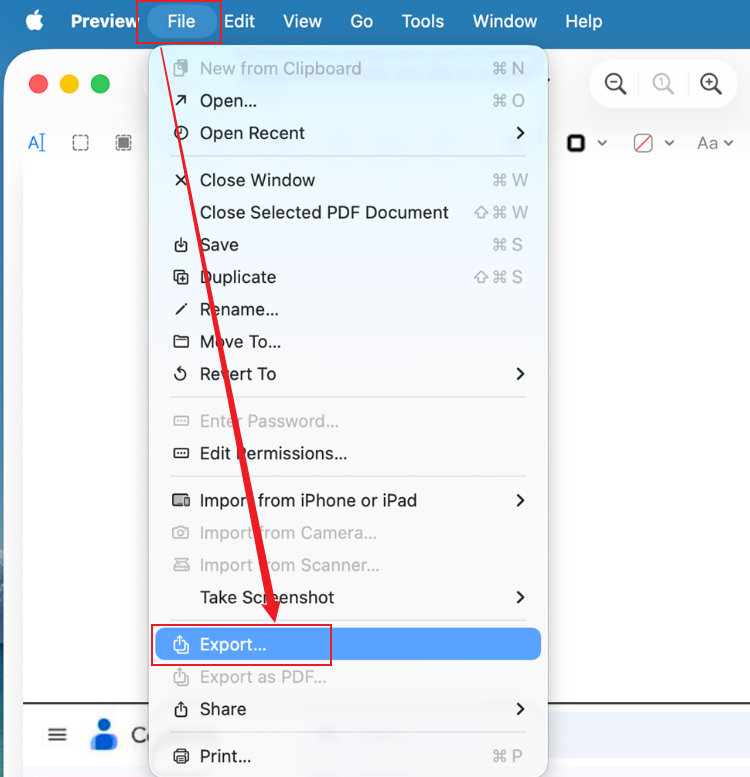Choose Close Window menu item

click(348, 180)
